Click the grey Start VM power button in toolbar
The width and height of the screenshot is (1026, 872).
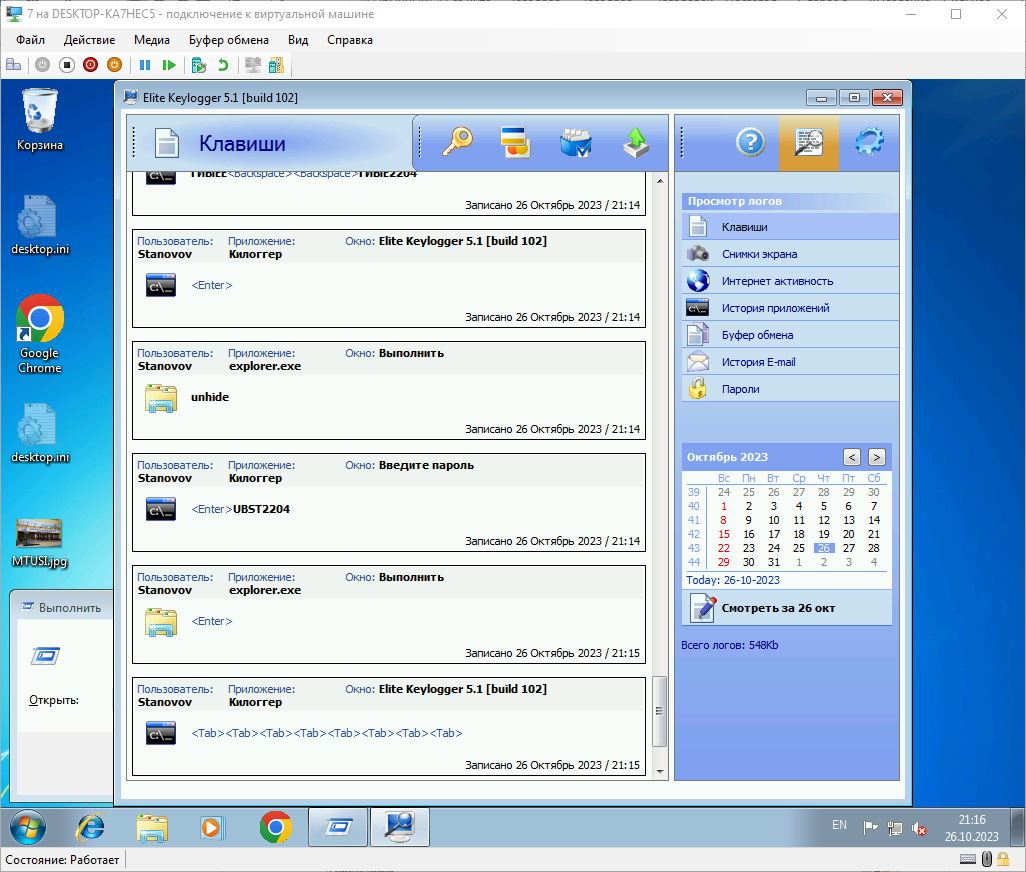pos(43,65)
